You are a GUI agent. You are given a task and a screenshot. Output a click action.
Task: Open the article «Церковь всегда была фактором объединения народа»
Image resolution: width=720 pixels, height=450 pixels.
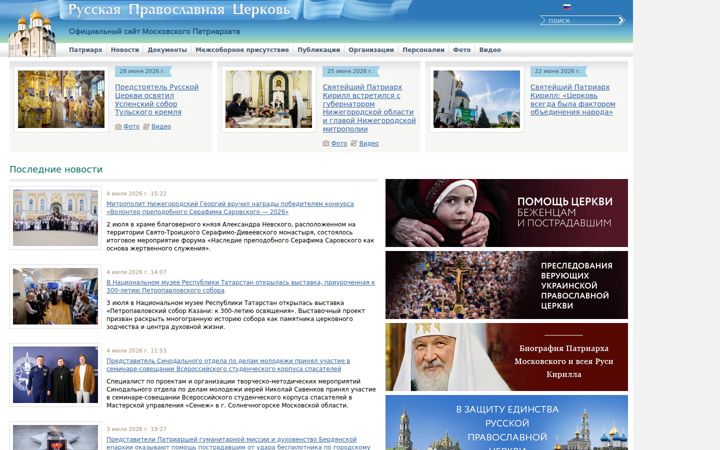click(x=573, y=100)
